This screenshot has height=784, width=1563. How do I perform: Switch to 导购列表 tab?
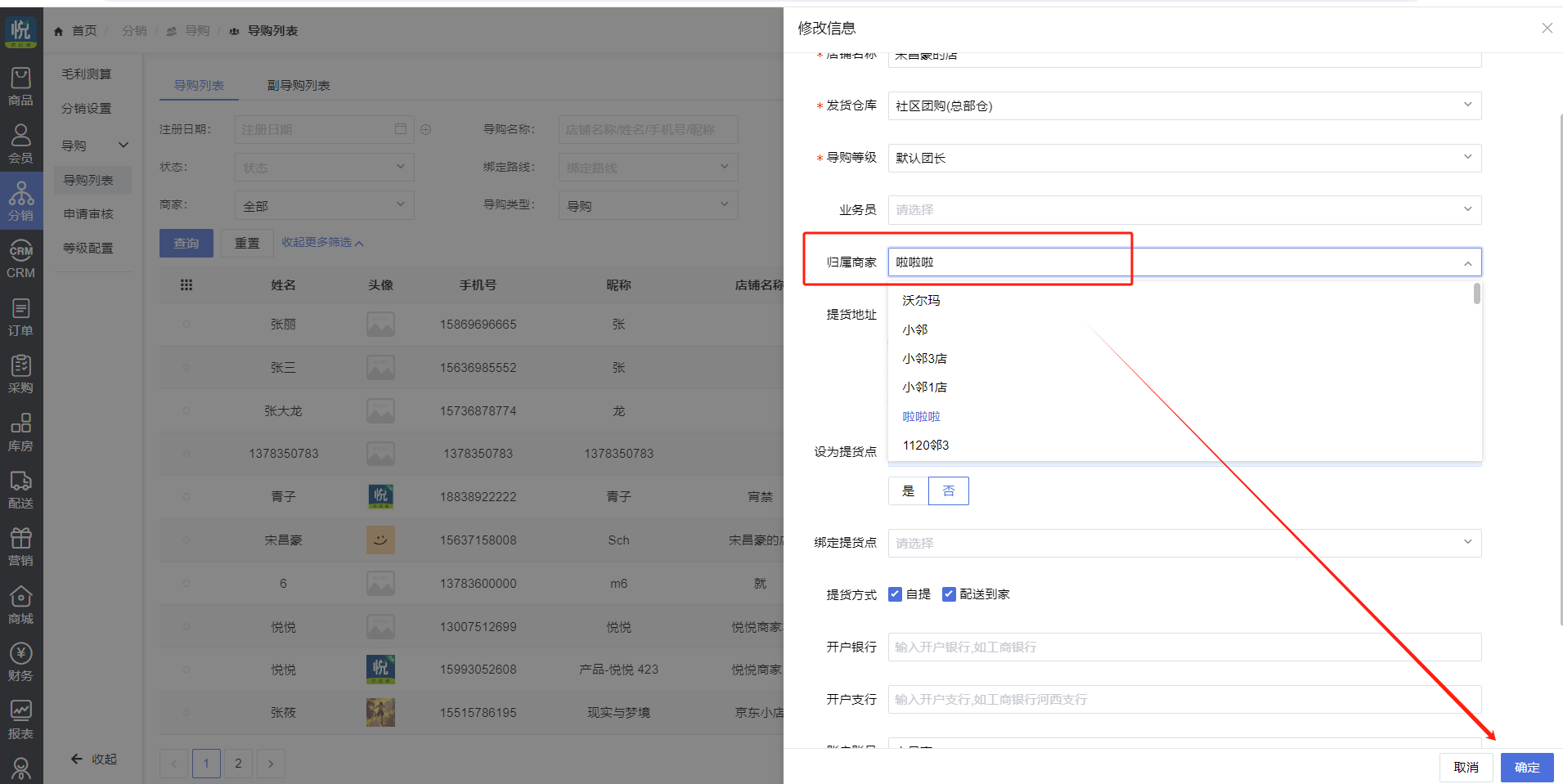(x=199, y=85)
